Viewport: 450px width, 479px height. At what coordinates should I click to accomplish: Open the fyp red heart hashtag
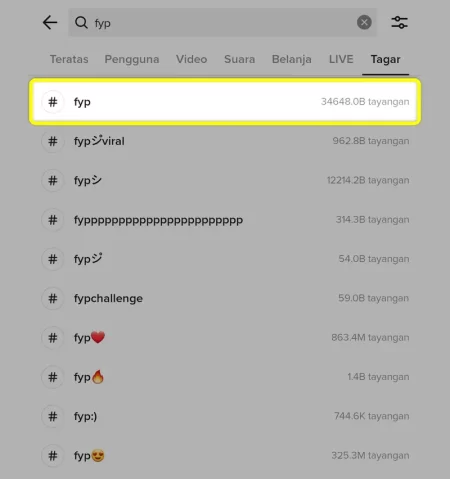225,338
